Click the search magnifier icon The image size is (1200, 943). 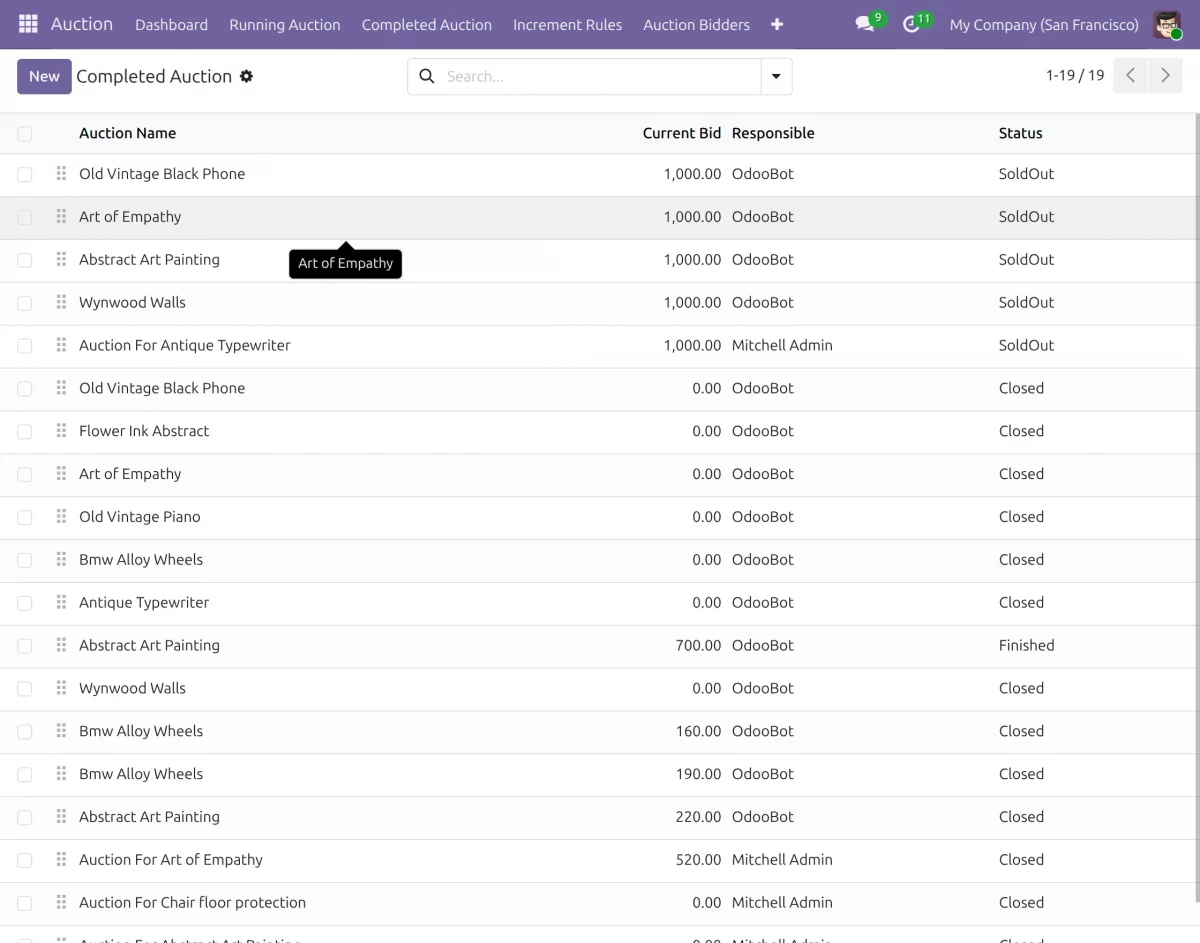pos(427,76)
